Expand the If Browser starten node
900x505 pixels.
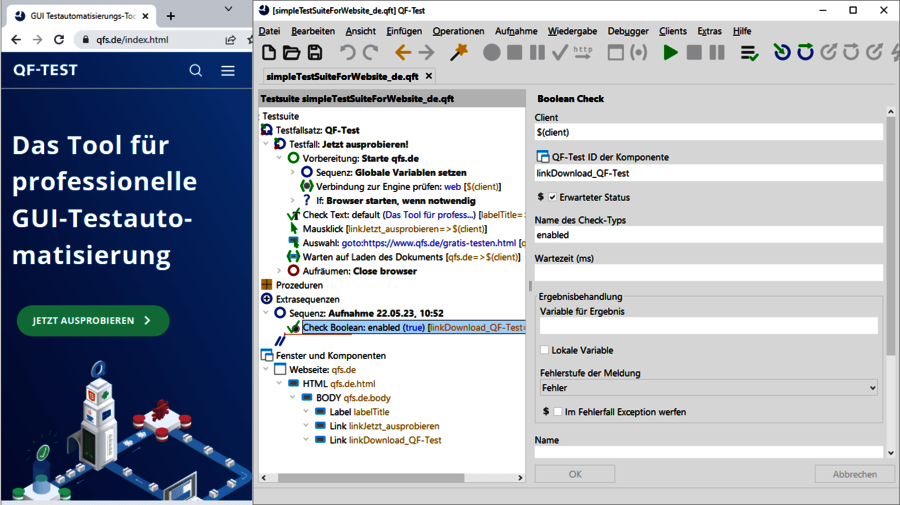[x=292, y=200]
